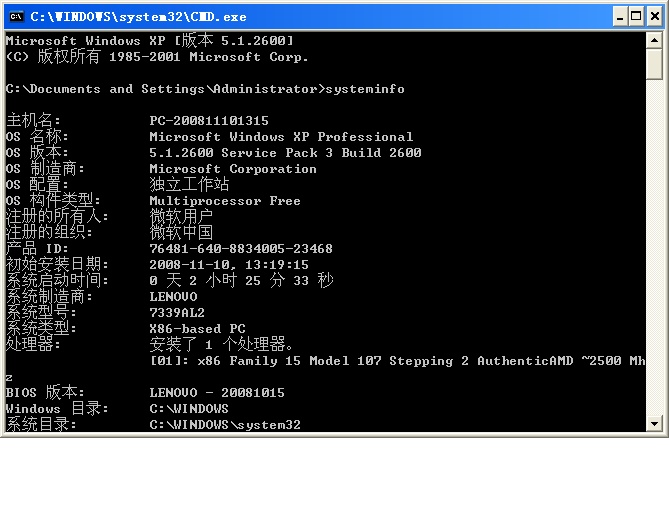Click the typed systeminfo command

364,89
